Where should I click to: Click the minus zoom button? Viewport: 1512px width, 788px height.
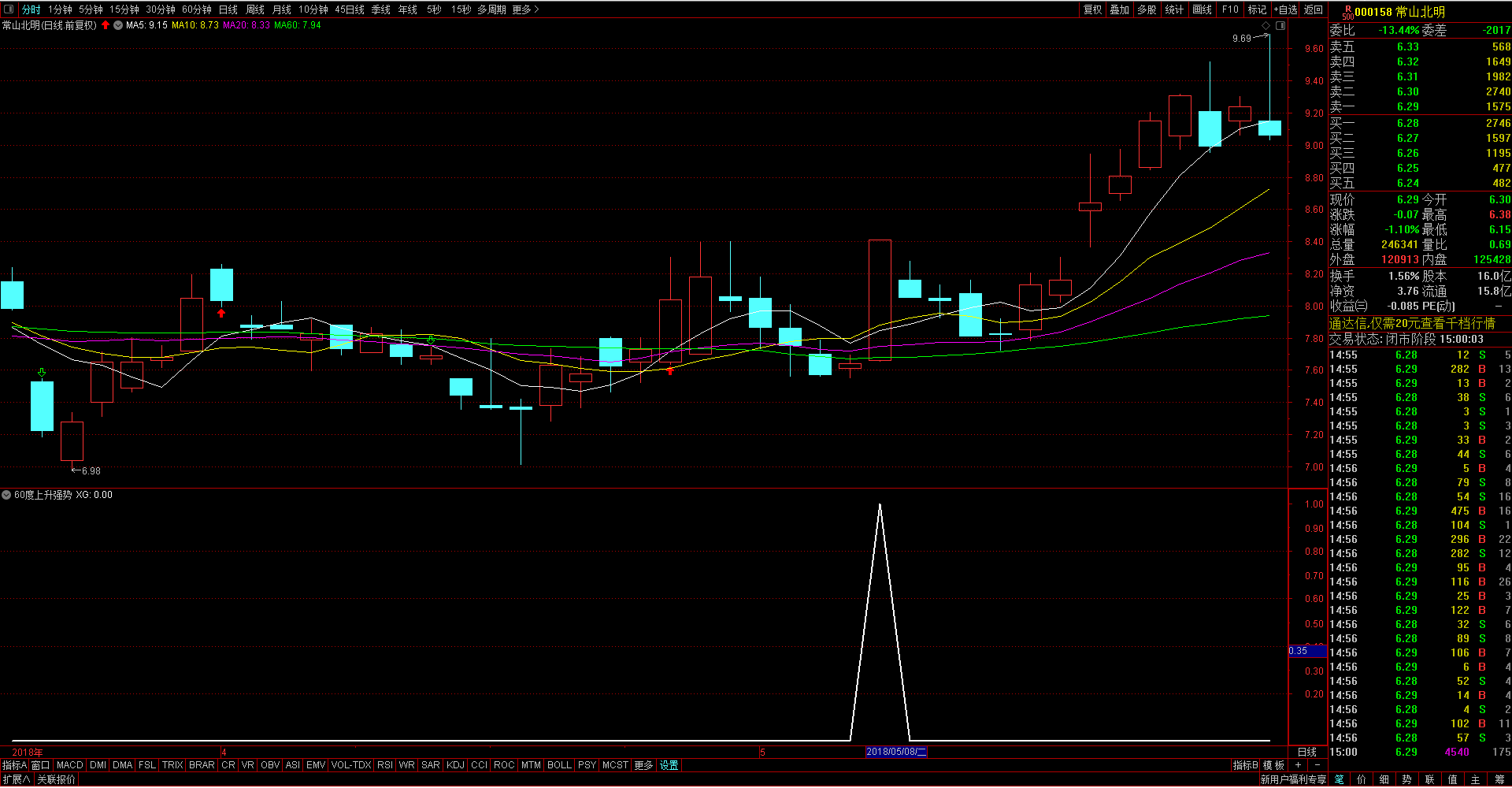click(1317, 765)
